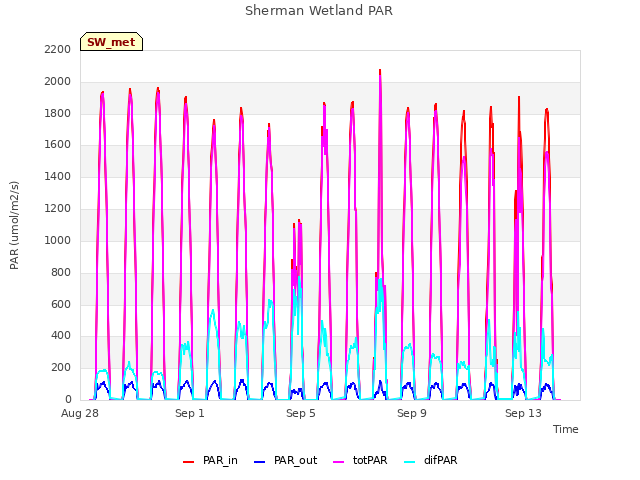Click the 2000 y-axis tick label
Screen dimensions: 640x480
(58, 82)
